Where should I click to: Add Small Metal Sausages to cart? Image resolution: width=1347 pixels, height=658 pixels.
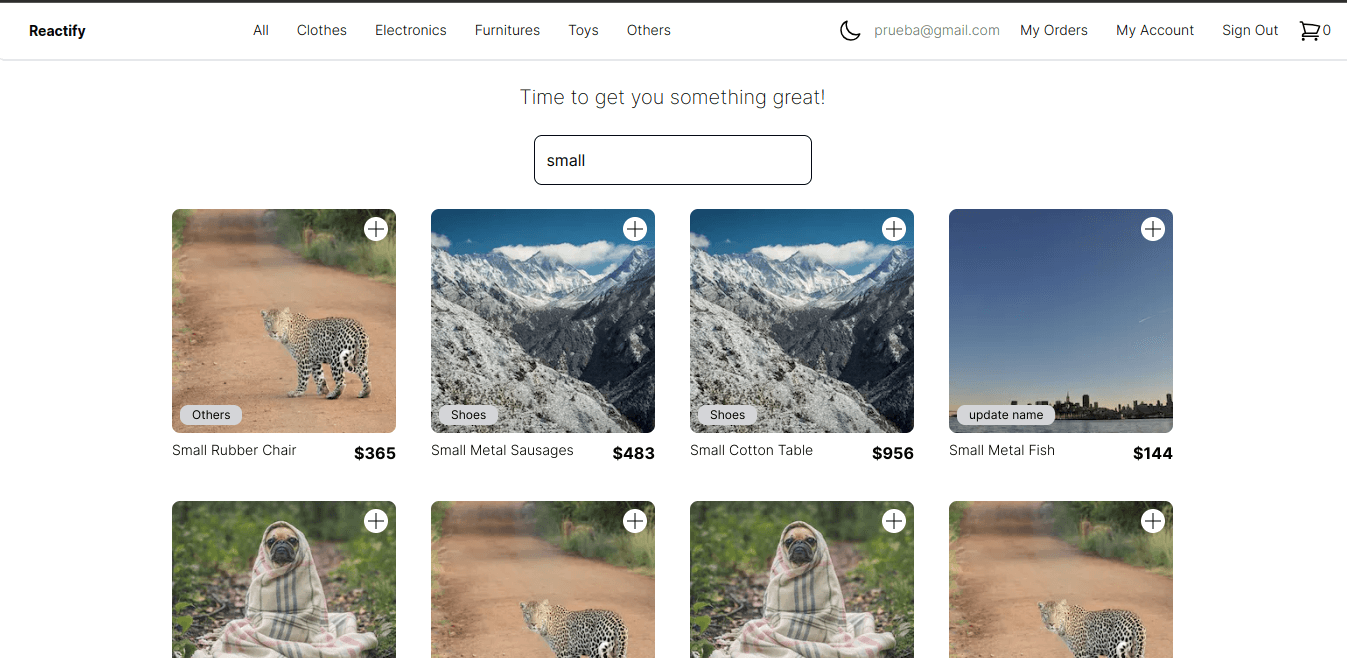[x=634, y=229]
